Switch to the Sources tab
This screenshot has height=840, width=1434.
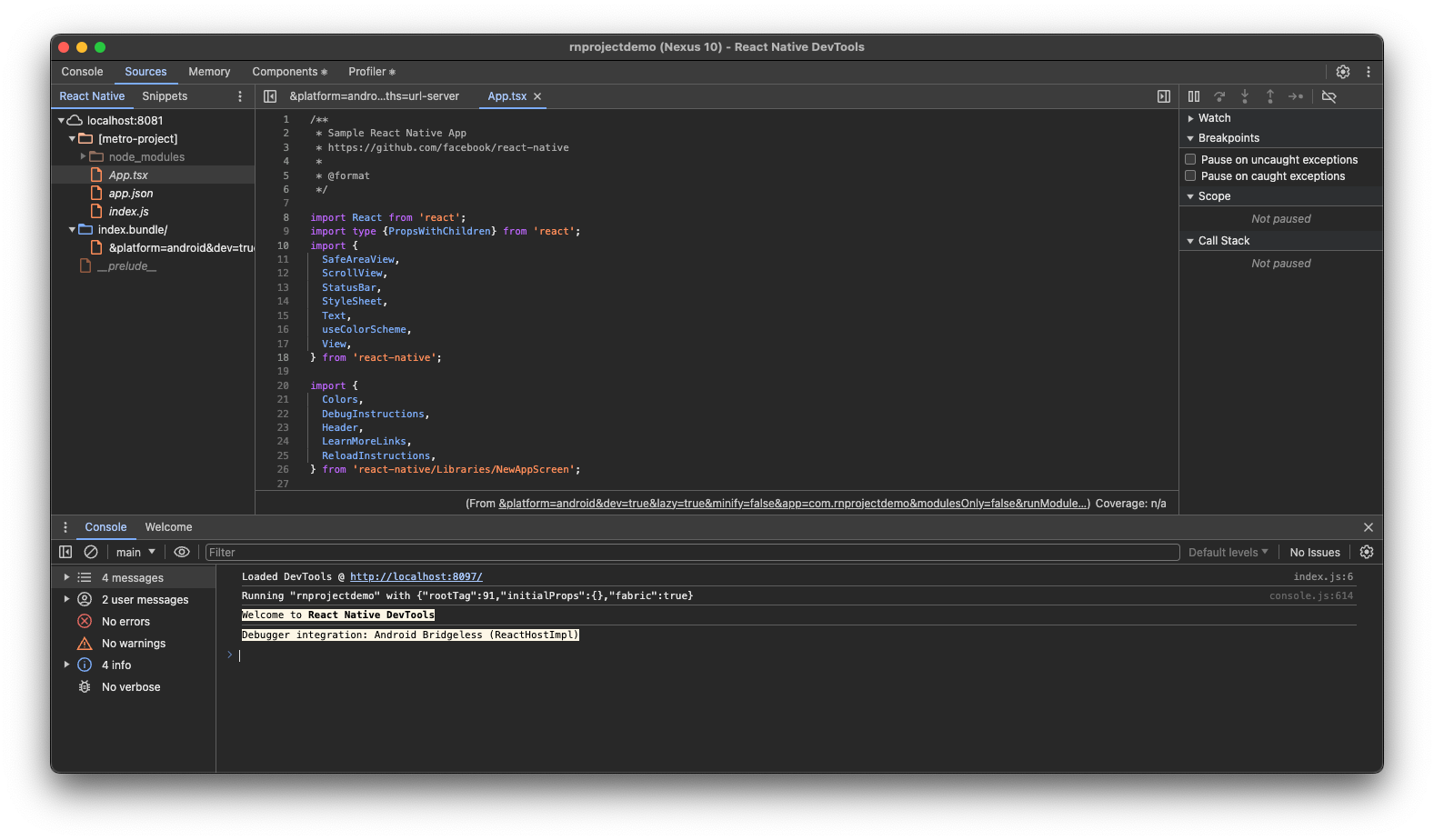click(x=145, y=72)
